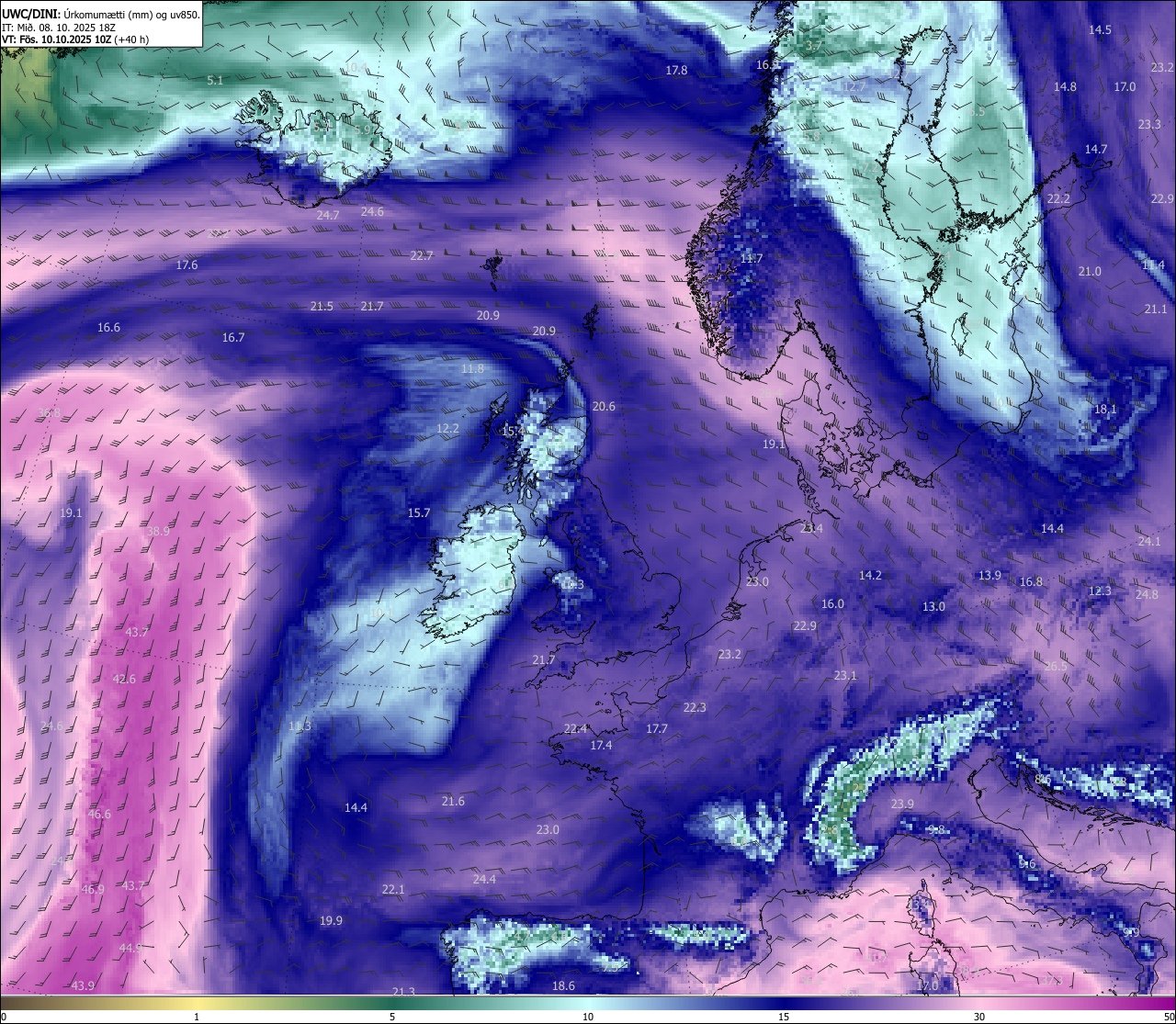Image resolution: width=1176 pixels, height=1024 pixels.
Task: Select the 12.3 value in eastern Europe
Action: [1100, 591]
